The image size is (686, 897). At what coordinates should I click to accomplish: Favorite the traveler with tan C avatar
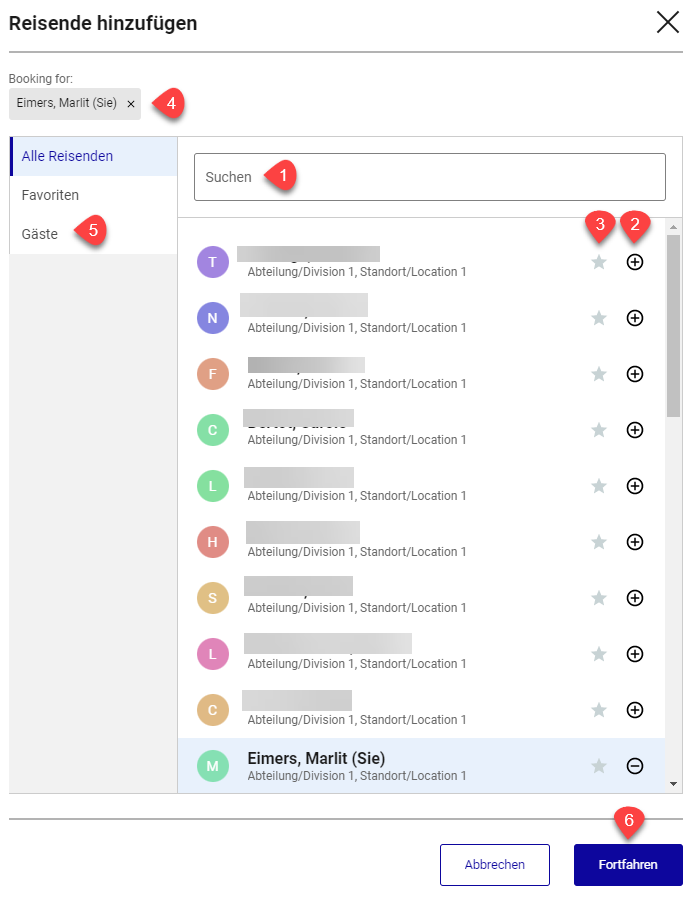click(x=598, y=710)
